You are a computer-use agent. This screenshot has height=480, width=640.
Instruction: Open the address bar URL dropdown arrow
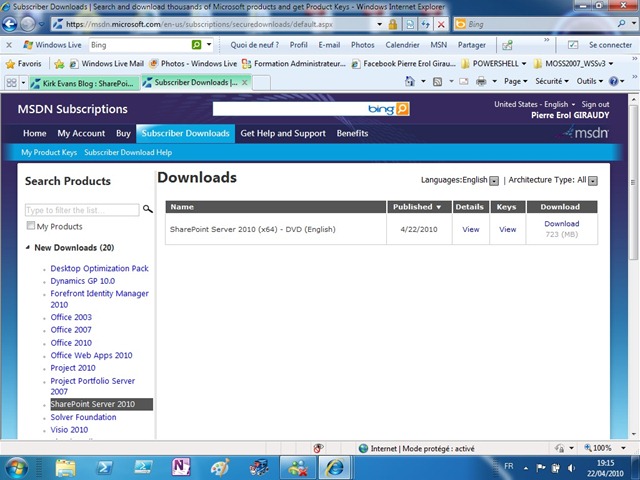(x=380, y=24)
